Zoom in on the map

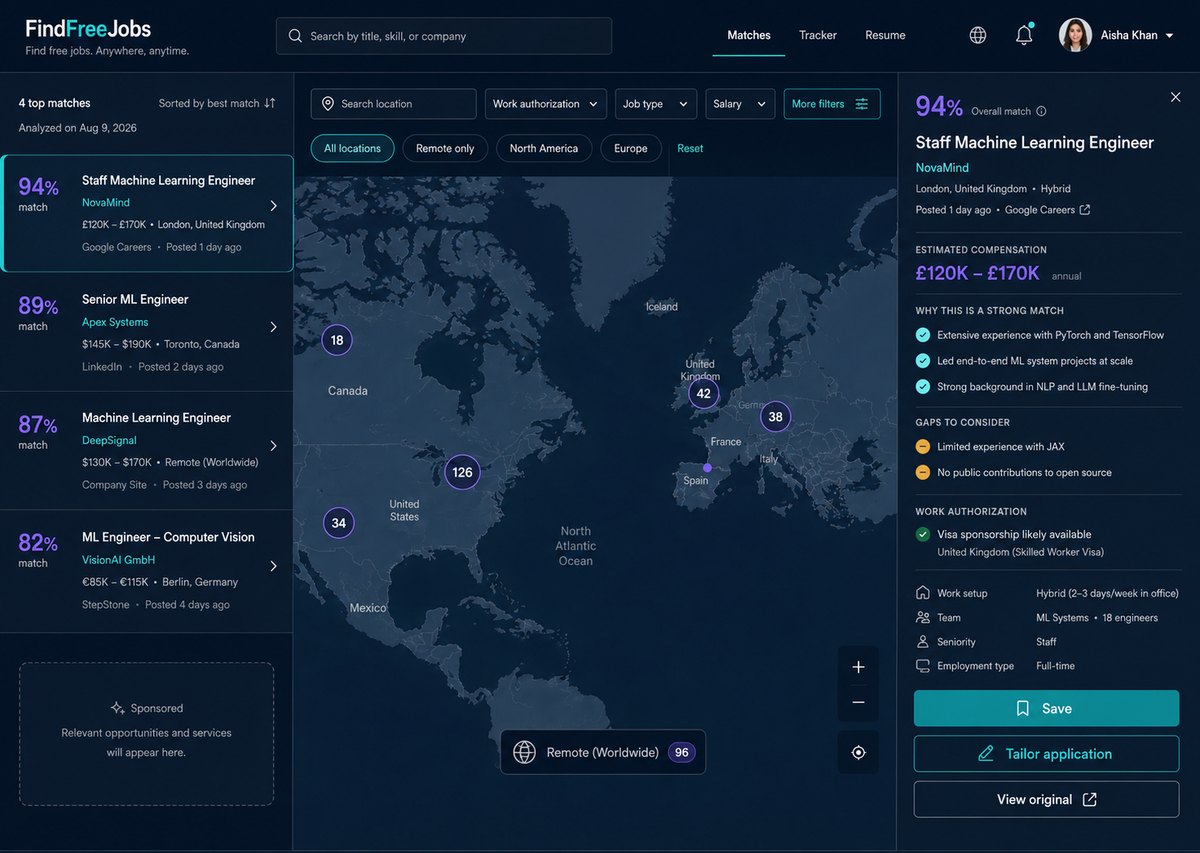pyautogui.click(x=858, y=667)
